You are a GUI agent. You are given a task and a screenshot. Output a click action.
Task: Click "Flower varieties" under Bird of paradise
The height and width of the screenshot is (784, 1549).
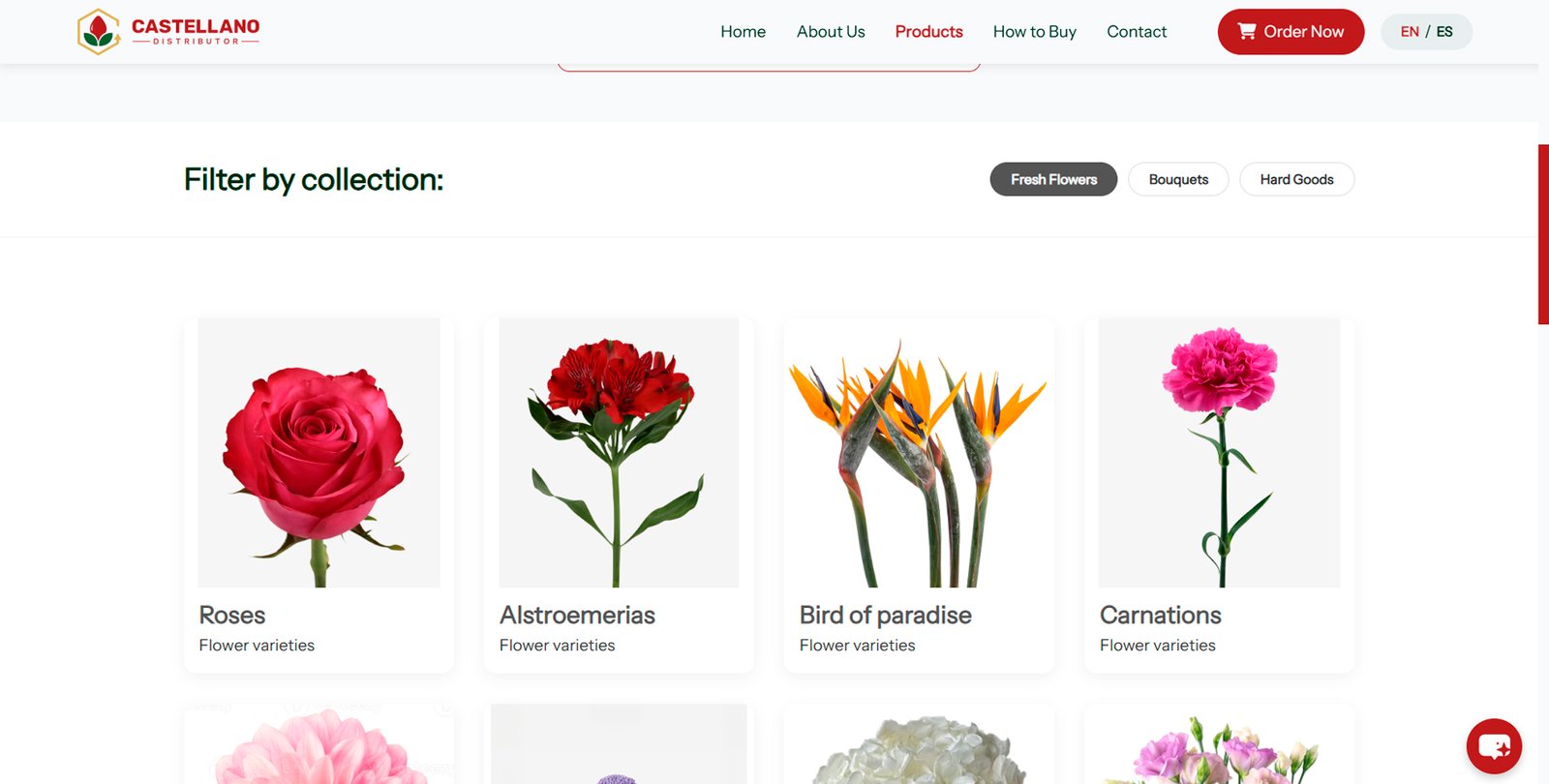(857, 646)
